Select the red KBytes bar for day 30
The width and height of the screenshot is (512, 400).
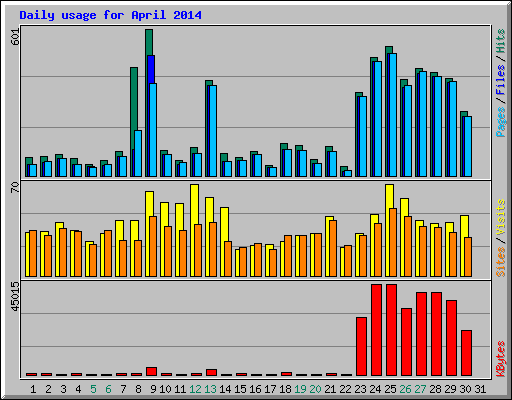466,353
